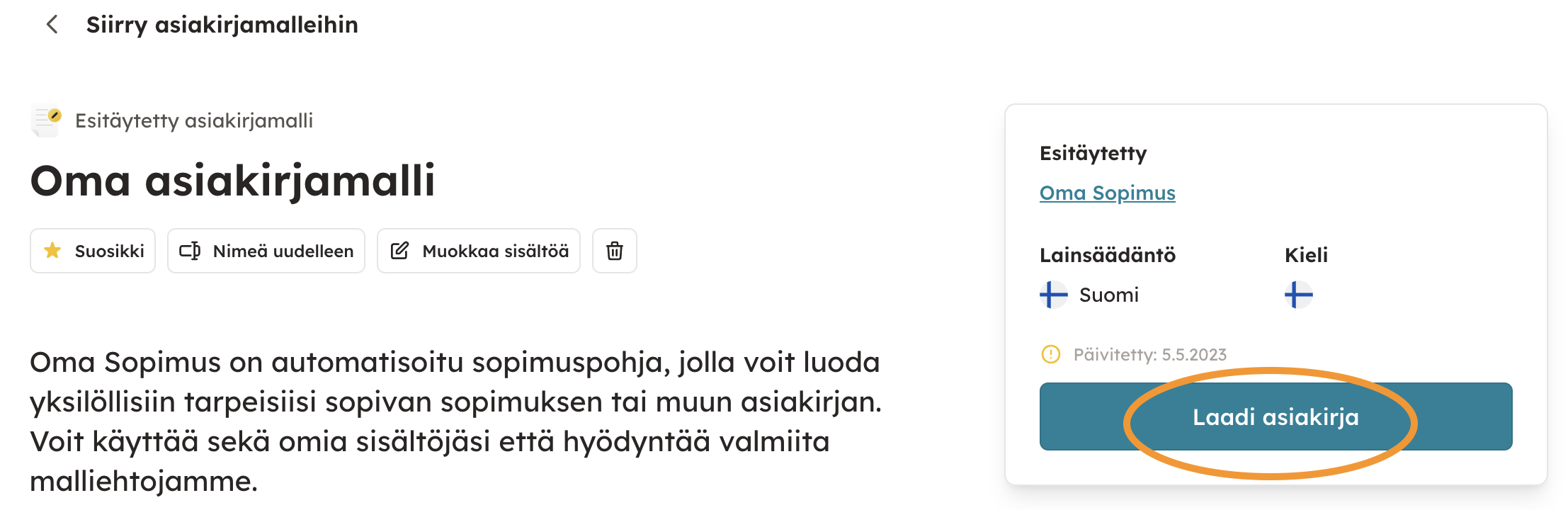
Task: Click the Esitäytetty heading in the side card
Action: click(x=1093, y=153)
